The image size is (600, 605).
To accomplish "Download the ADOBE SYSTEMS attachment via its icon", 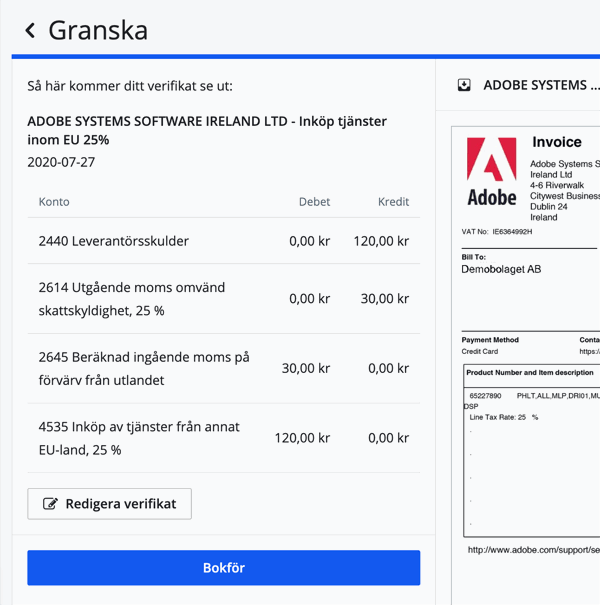I will click(464, 85).
